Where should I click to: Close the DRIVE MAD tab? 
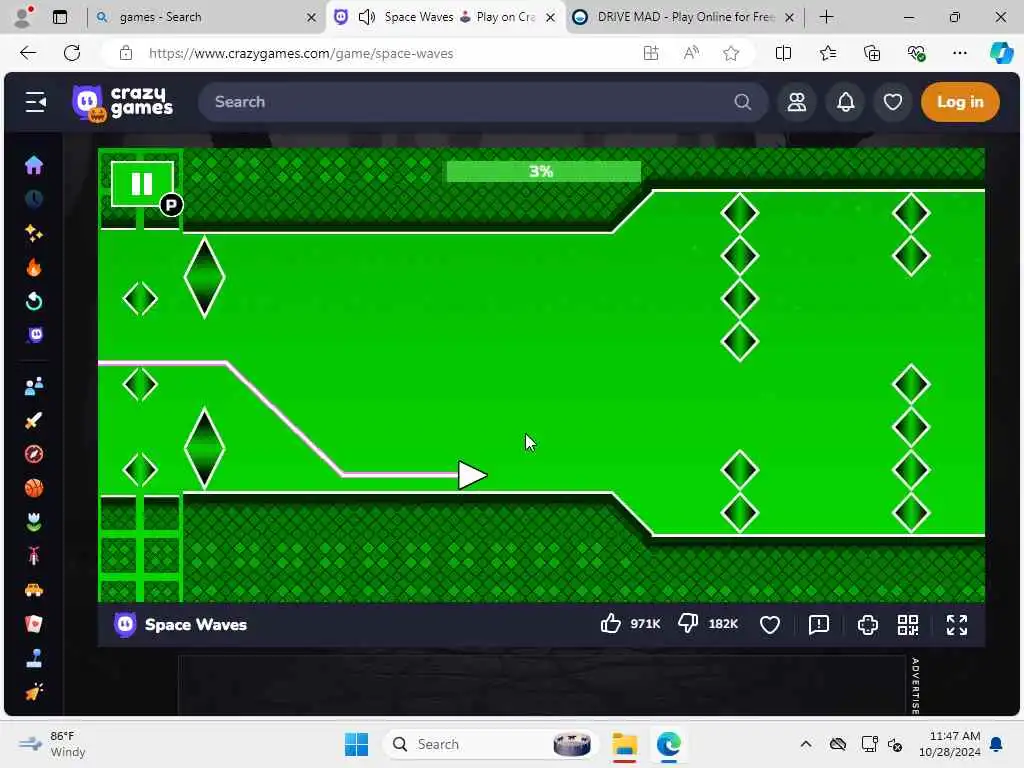(x=790, y=17)
